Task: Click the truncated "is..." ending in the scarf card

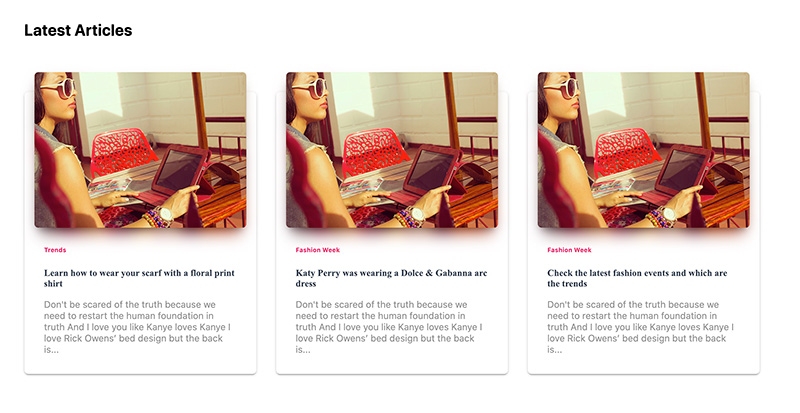Action: [51, 350]
